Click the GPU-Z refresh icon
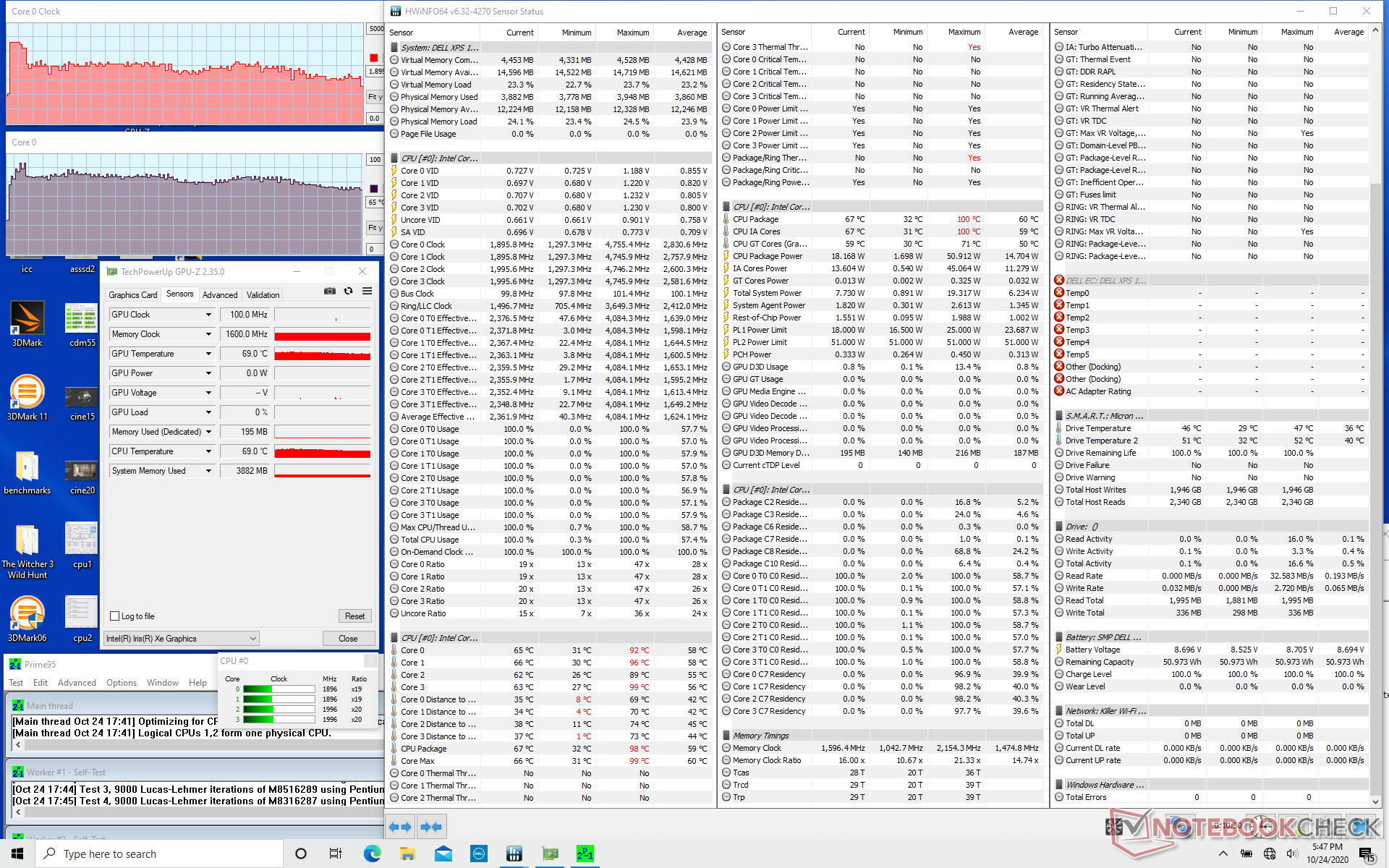Viewport: 1389px width, 868px height. point(348,291)
